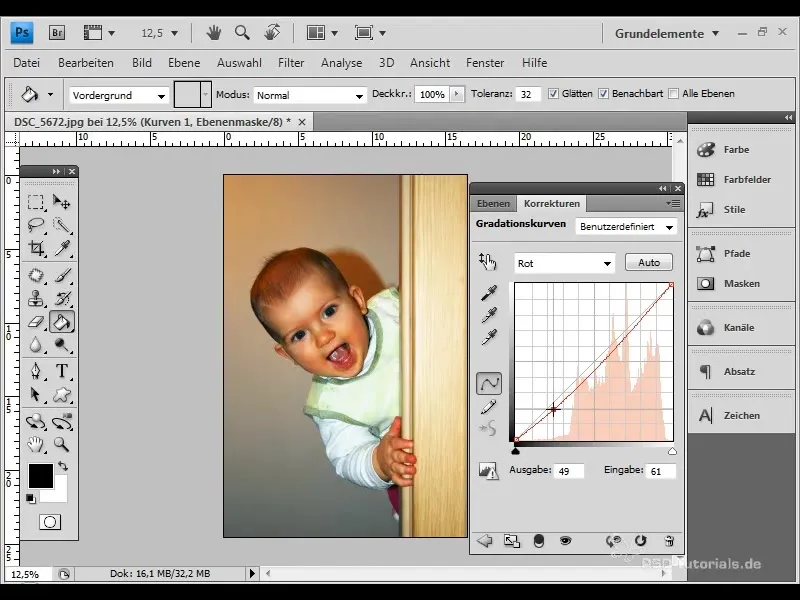Select the History Brush tool

click(62, 298)
